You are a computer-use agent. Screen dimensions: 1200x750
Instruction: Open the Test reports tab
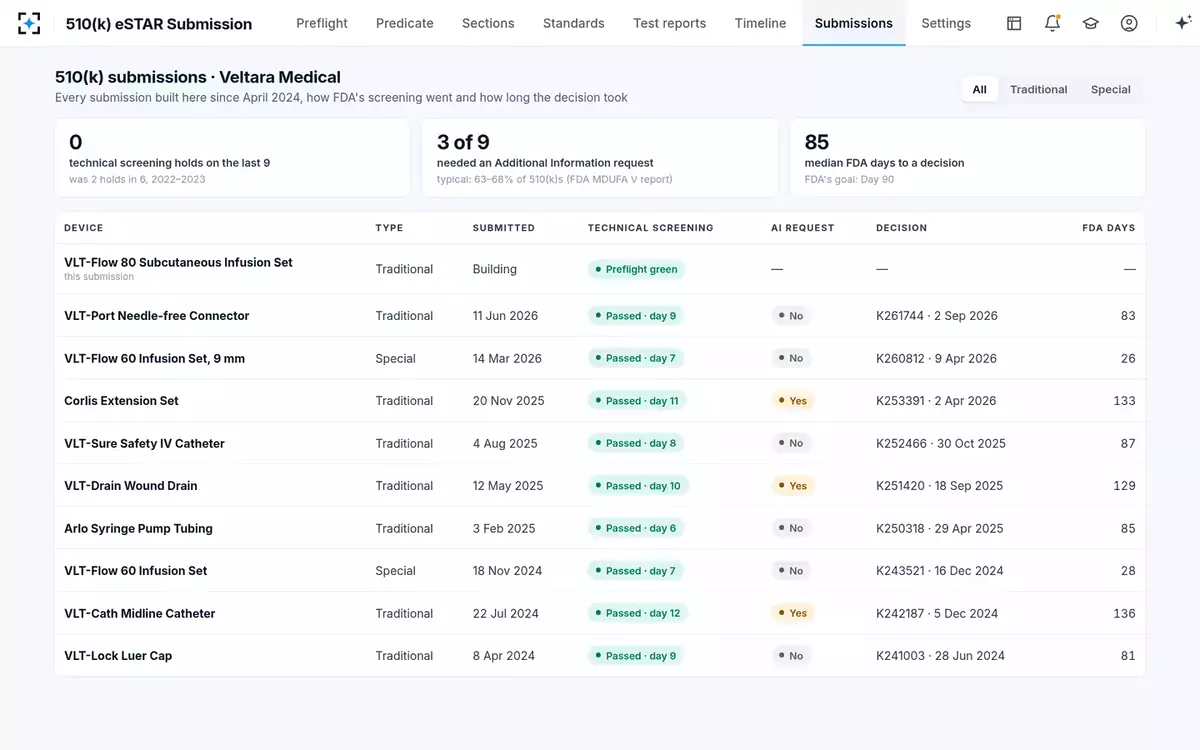click(670, 23)
